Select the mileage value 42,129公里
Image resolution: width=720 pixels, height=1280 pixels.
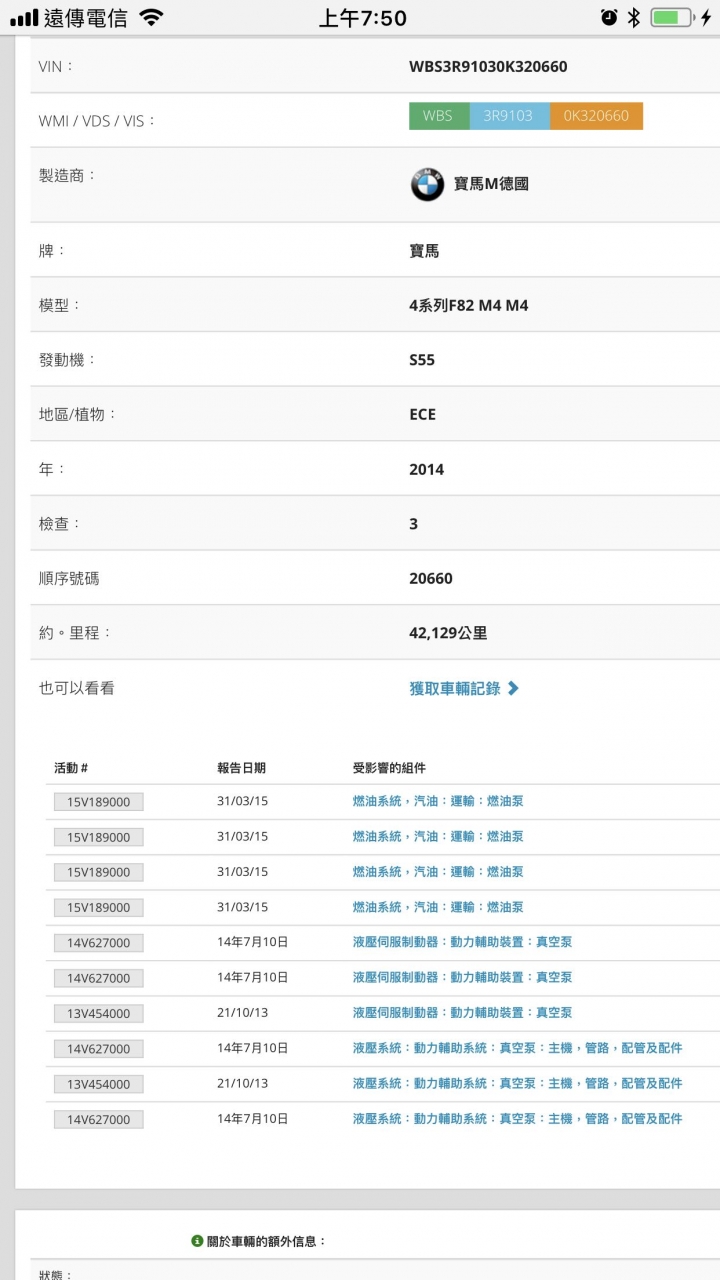click(448, 633)
